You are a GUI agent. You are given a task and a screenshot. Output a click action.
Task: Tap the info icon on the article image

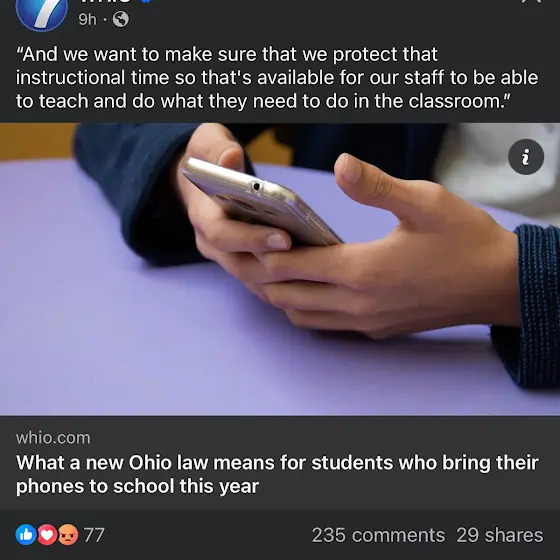pyautogui.click(x=526, y=157)
